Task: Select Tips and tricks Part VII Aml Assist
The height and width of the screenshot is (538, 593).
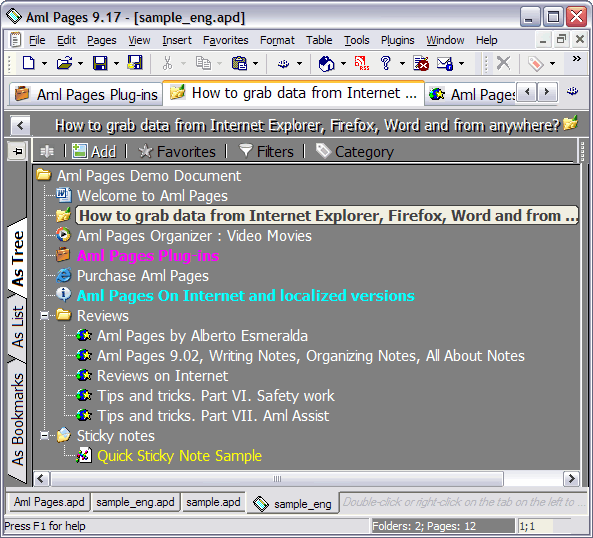Action: (x=213, y=416)
